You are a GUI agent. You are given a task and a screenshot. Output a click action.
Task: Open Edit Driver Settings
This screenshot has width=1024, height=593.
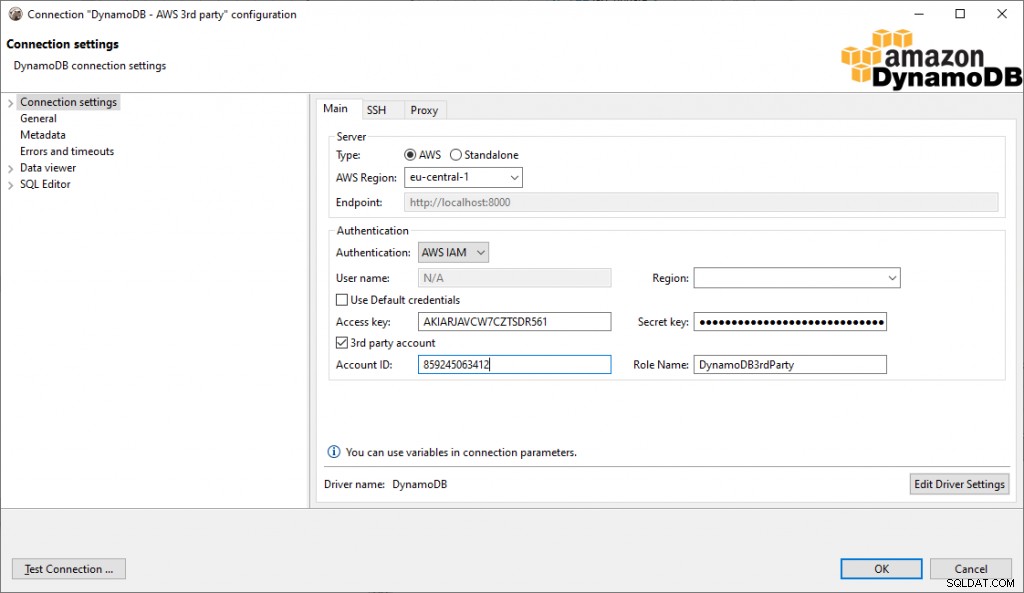959,484
